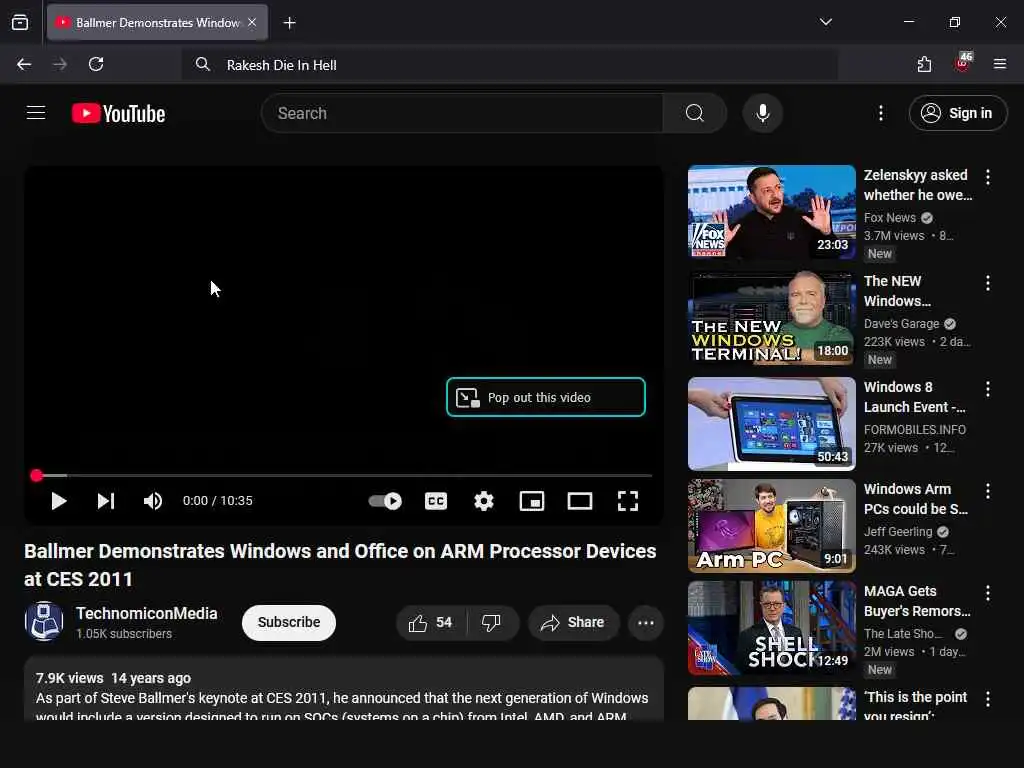1024x768 pixels.
Task: Open options for MAGA Gets Buyer's video
Action: tap(988, 592)
